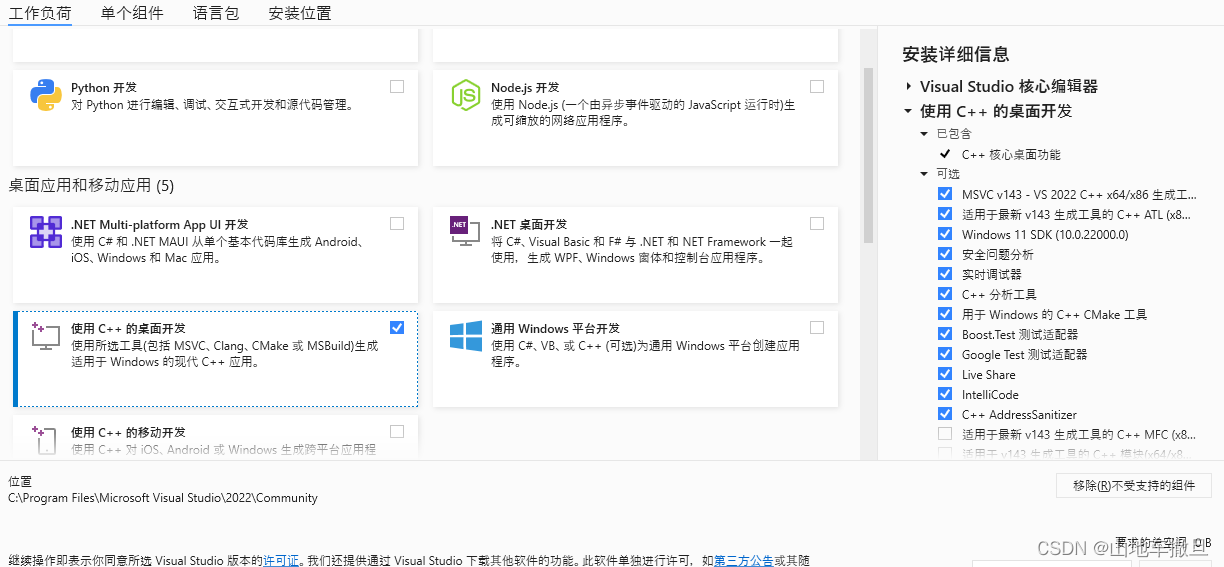This screenshot has height=567, width=1224.
Task: Click the Python development workload icon
Action: point(46,95)
